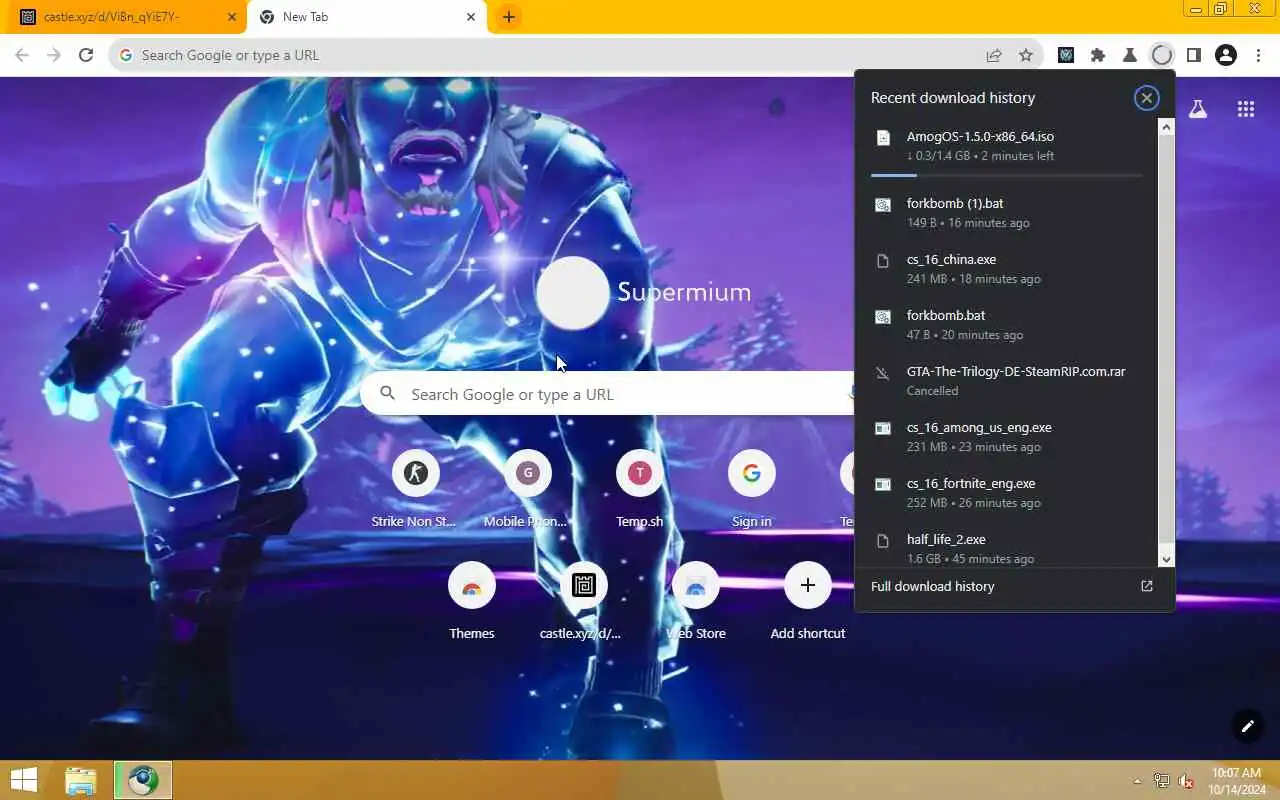
Task: Click the address bar URL field
Action: [575, 55]
